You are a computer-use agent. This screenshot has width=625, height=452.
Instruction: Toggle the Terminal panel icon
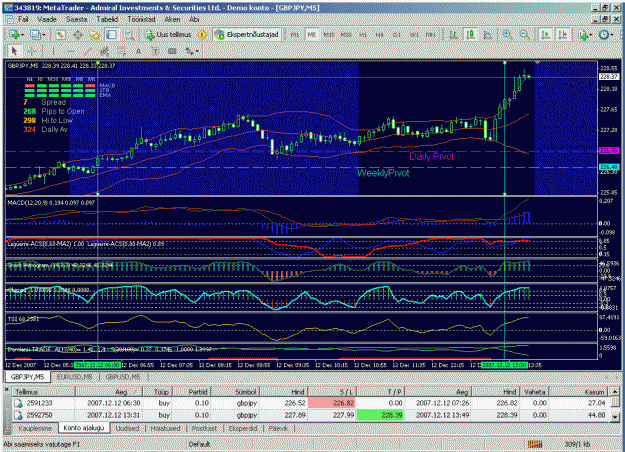pos(112,35)
